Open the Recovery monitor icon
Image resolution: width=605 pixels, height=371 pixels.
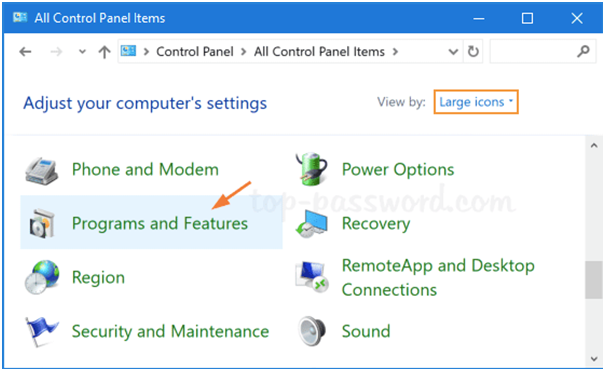[x=312, y=224]
